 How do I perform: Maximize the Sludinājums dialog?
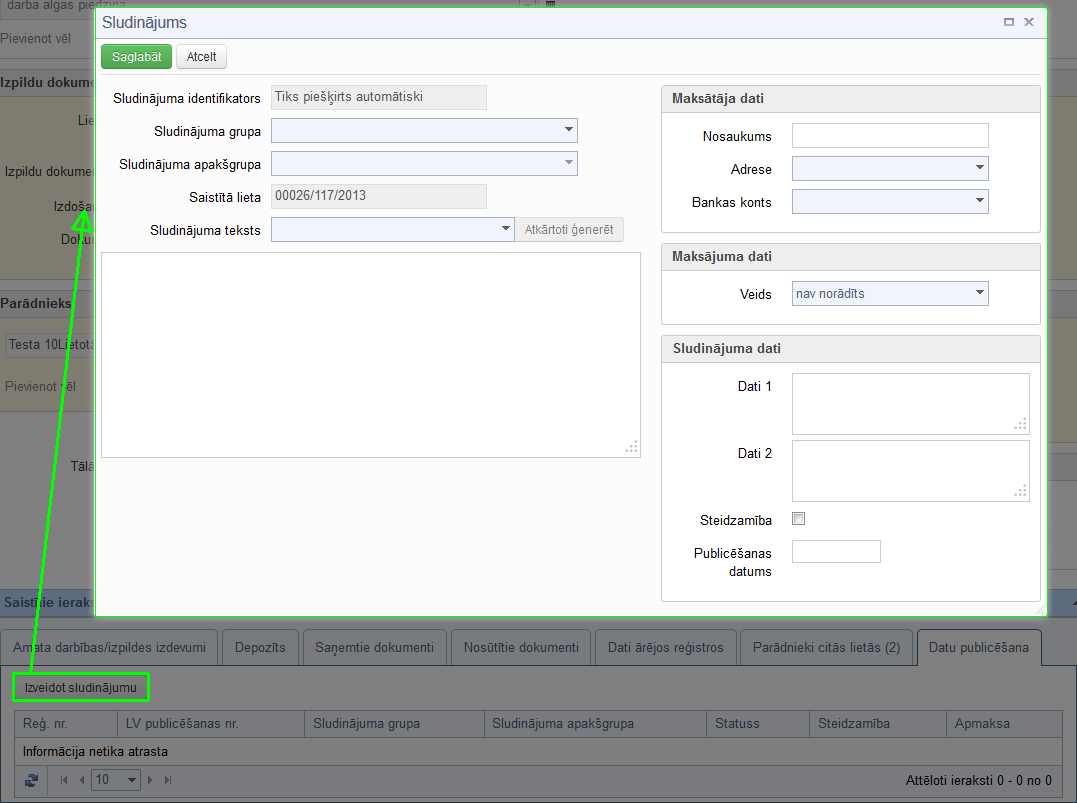(1008, 22)
